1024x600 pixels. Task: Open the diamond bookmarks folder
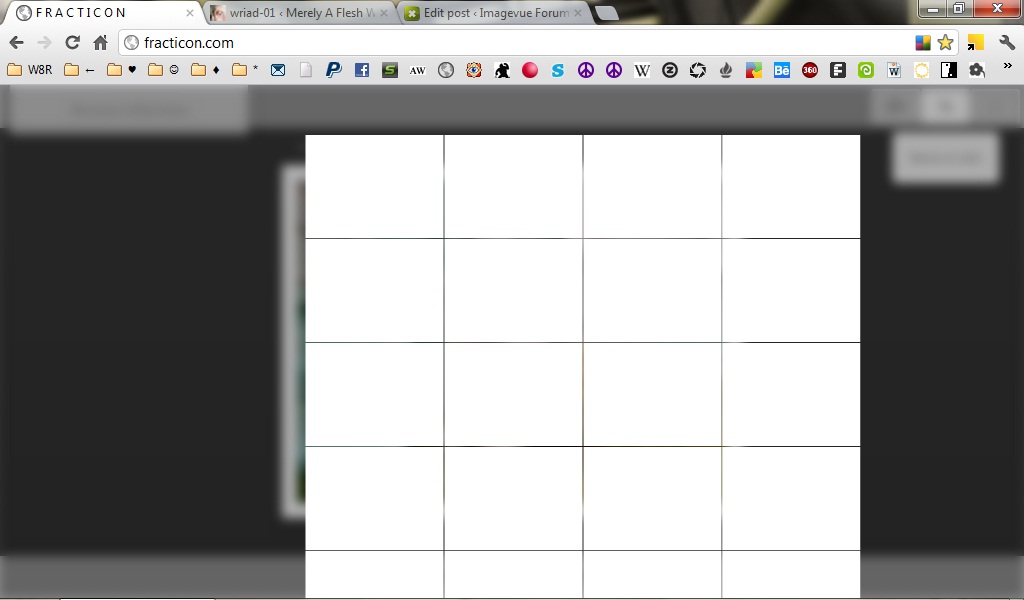tap(206, 70)
